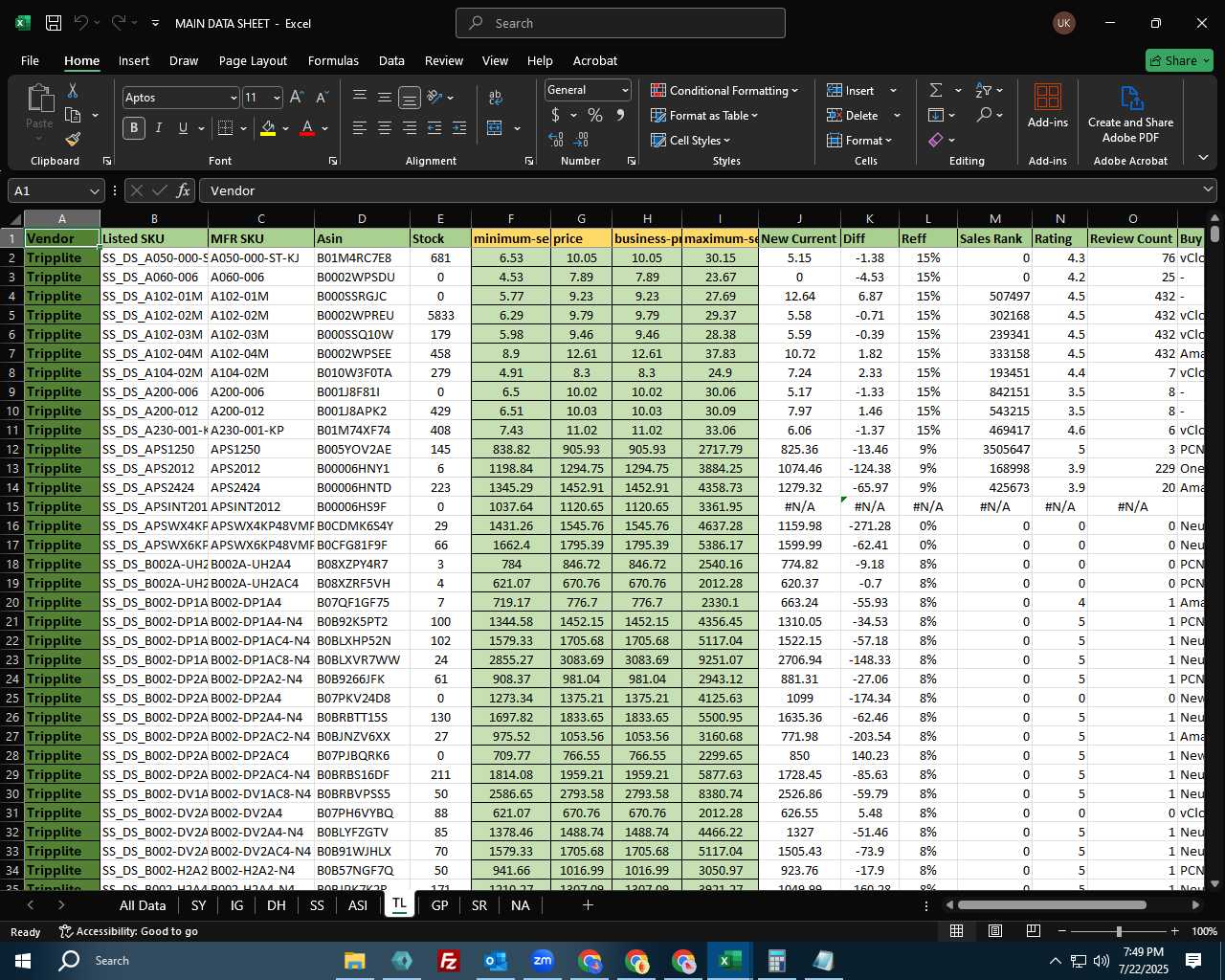Click the Percent Style icon
This screenshot has height=980, width=1225.
(x=595, y=115)
